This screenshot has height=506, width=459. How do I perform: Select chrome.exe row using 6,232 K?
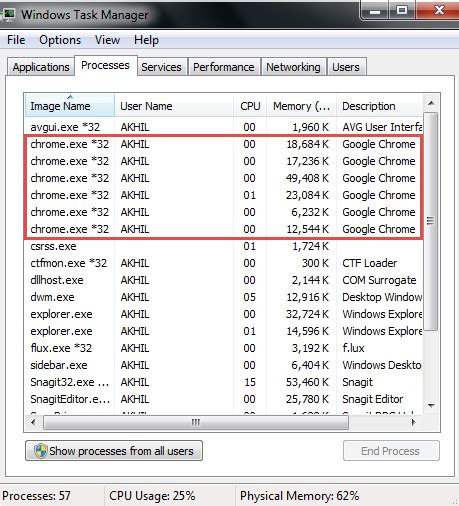223,212
